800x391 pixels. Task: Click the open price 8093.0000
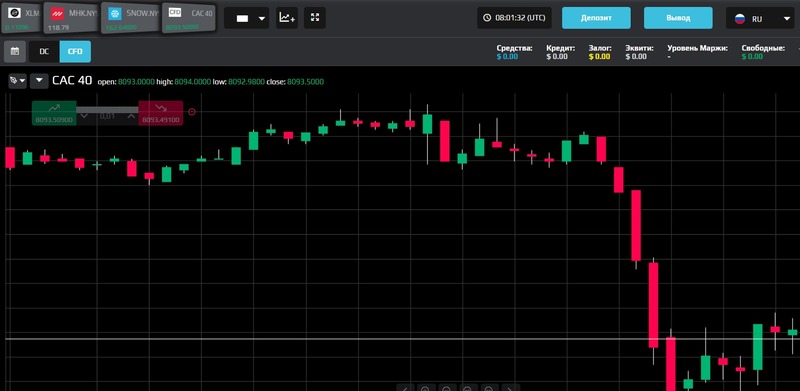136,82
